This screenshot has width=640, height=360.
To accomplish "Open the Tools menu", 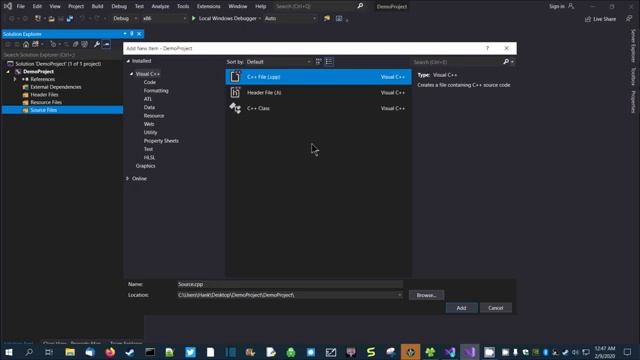I will (x=183, y=6).
